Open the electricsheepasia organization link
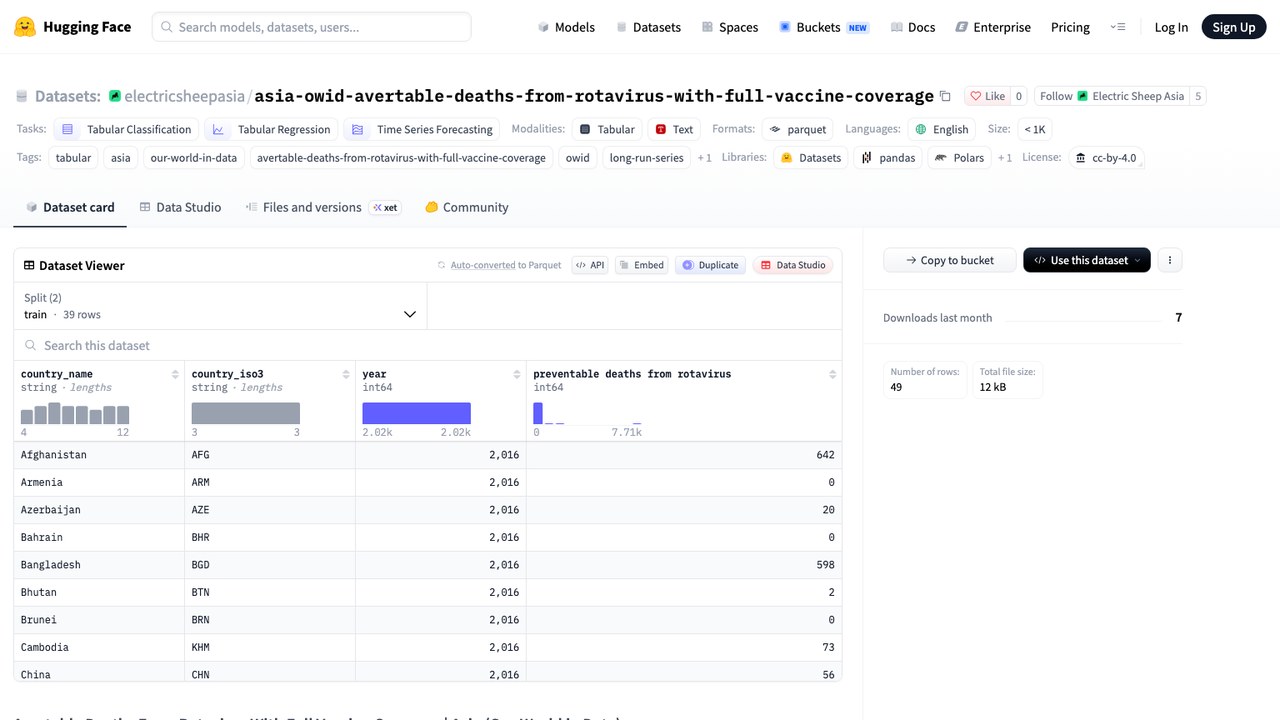 184,96
